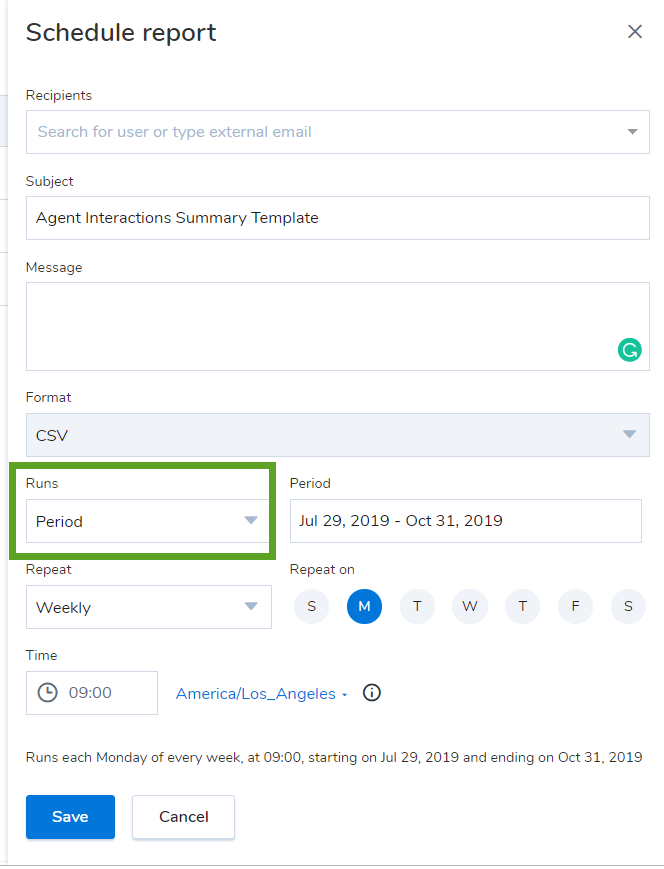664x869 pixels.
Task: Toggle Saturday in Repeat on
Action: pos(628,607)
